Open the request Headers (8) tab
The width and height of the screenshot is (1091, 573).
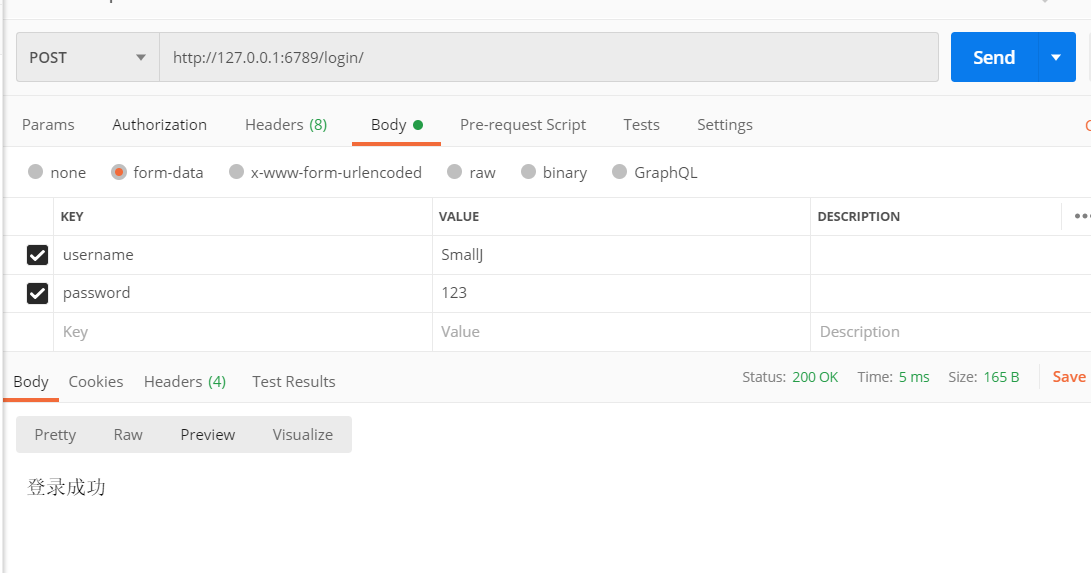tap(286, 124)
